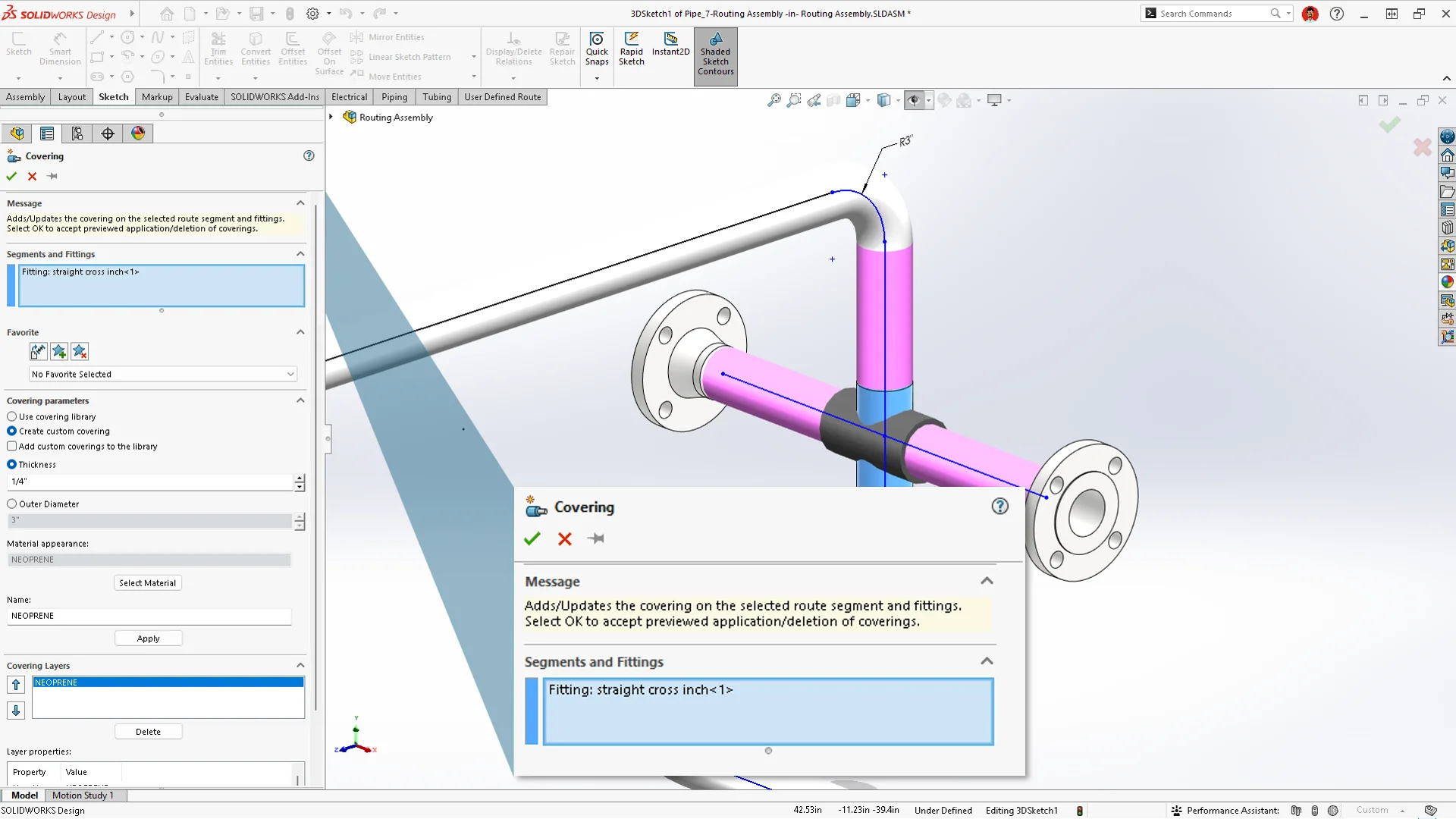Pin the Covering property panel
1456x819 pixels.
coord(52,176)
